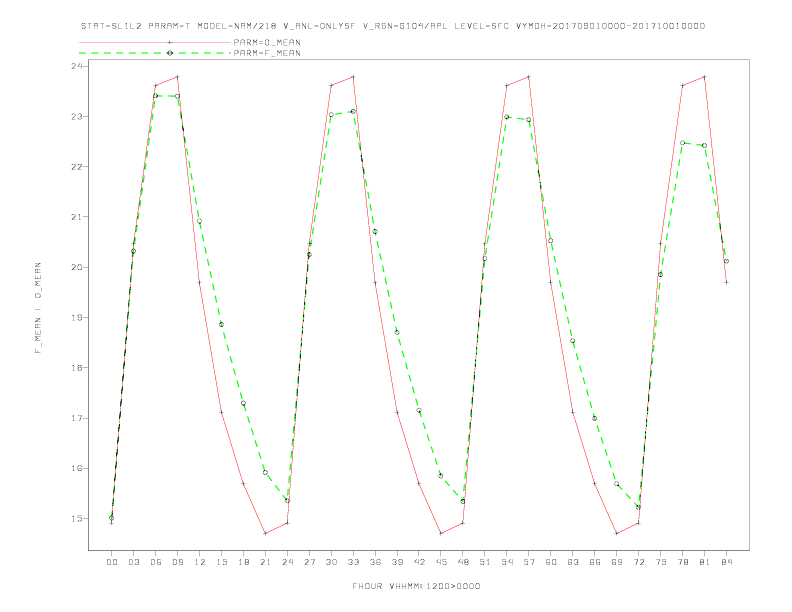Click the 'FHOUR VHHMM:1200>0000' x-axis title
This screenshot has height=612, width=792.
416,586
